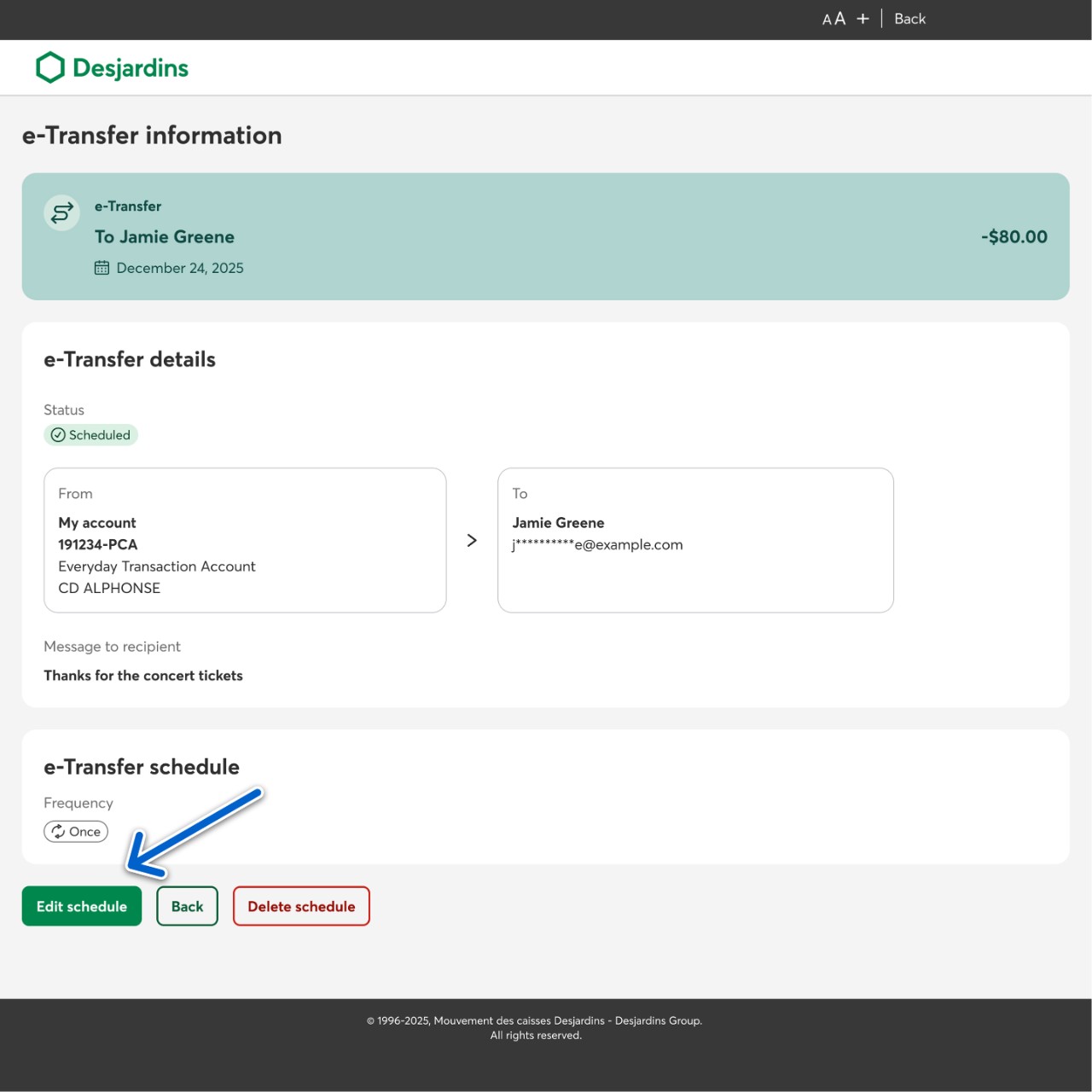1092x1092 pixels.
Task: Click account number 191234-PCA
Action: click(x=97, y=544)
